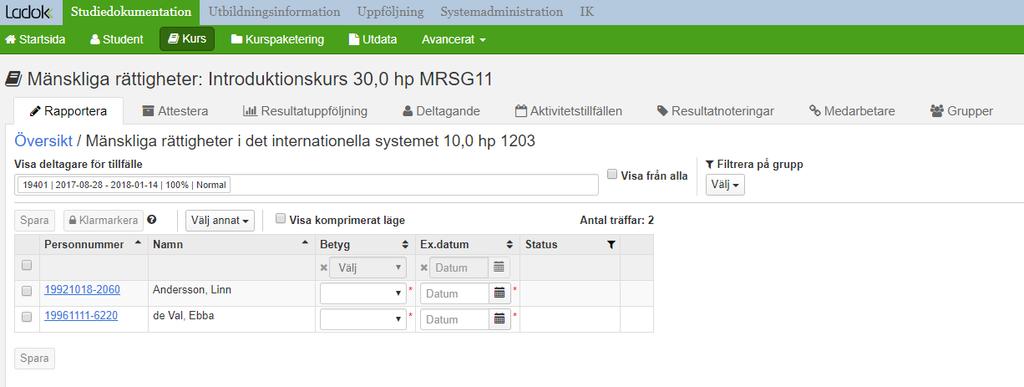Select the Rapportera tab

[69, 111]
